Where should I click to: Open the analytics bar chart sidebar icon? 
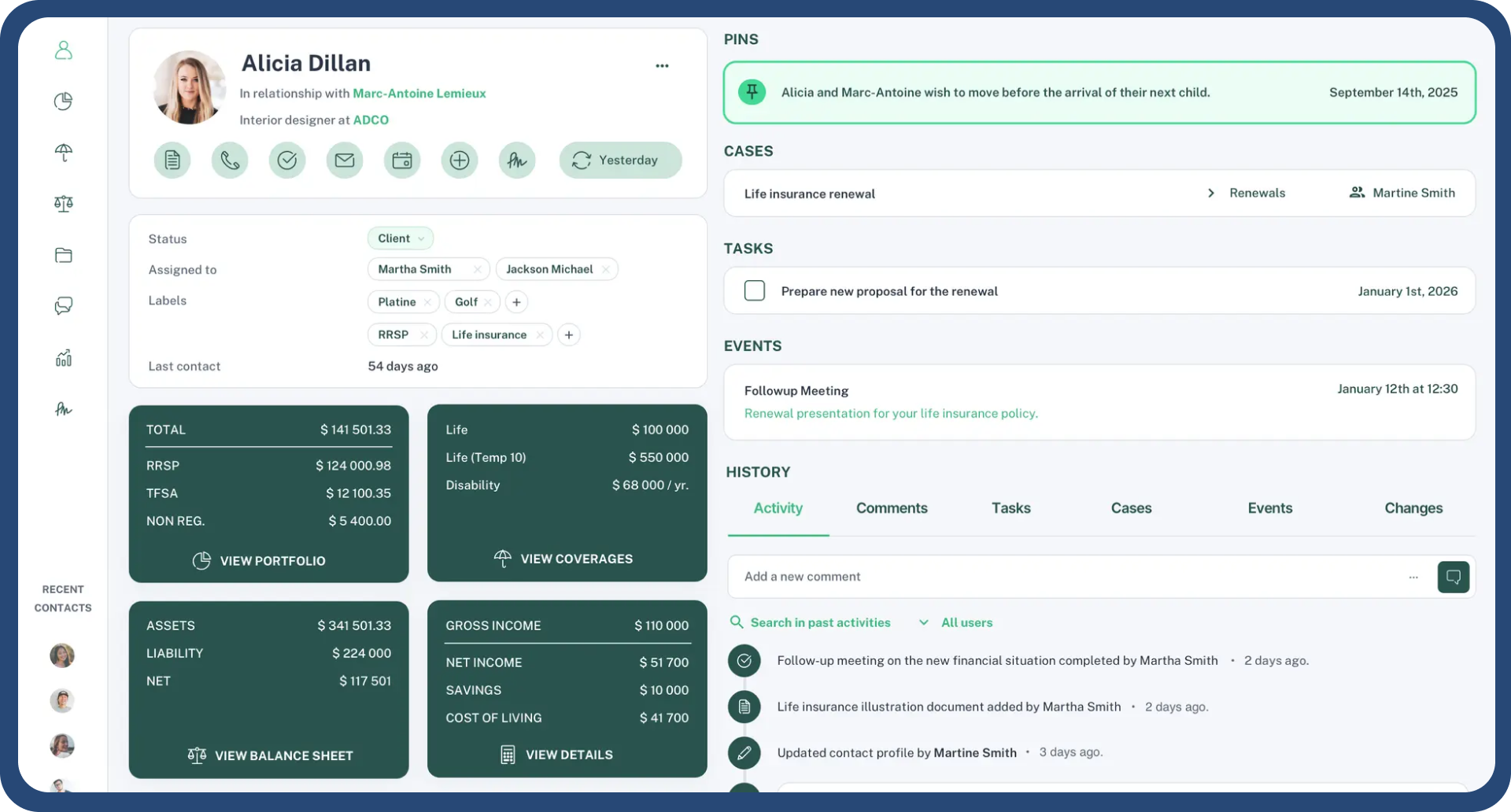pyautogui.click(x=63, y=357)
